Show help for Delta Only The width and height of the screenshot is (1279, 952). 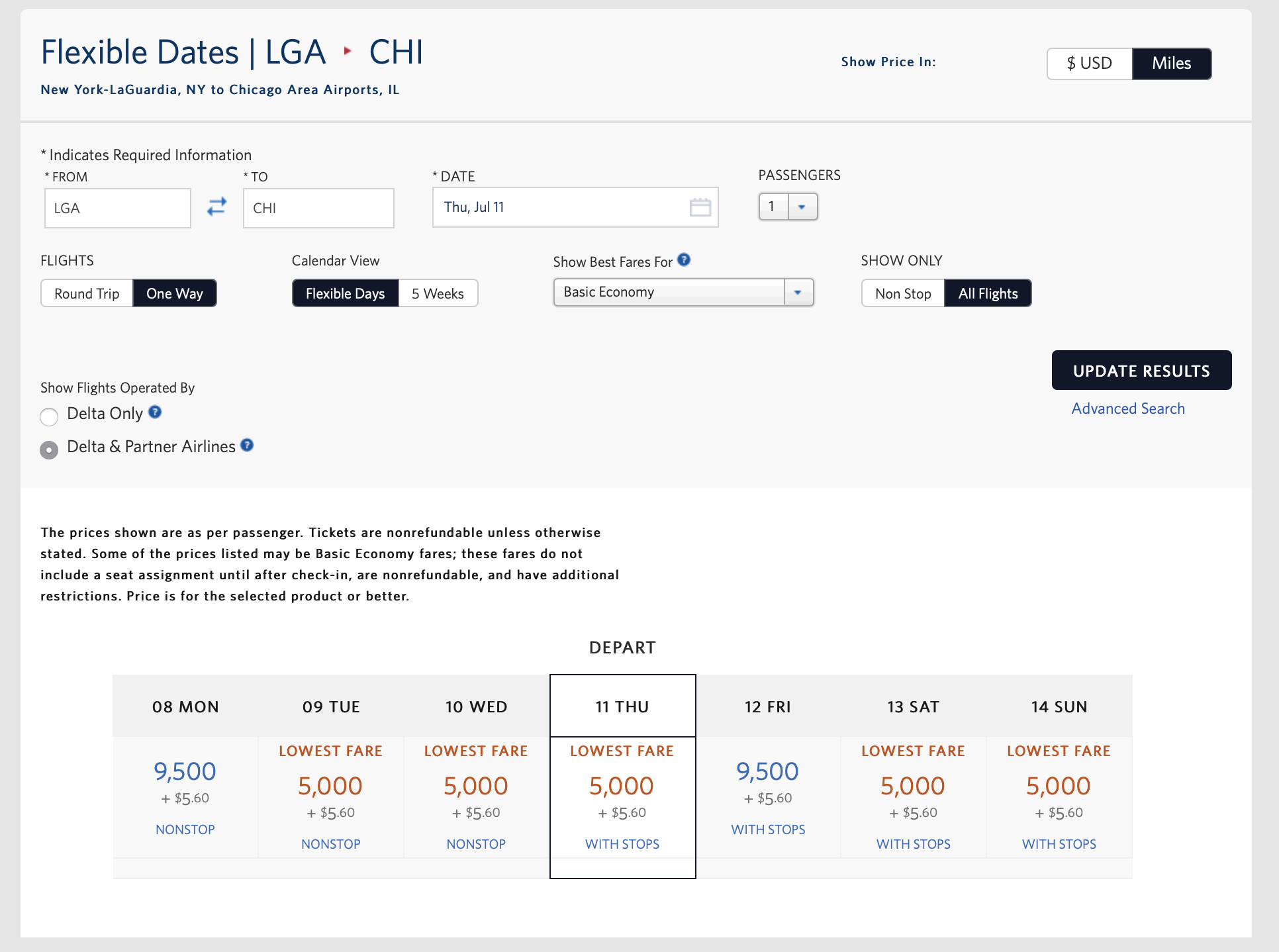click(155, 412)
